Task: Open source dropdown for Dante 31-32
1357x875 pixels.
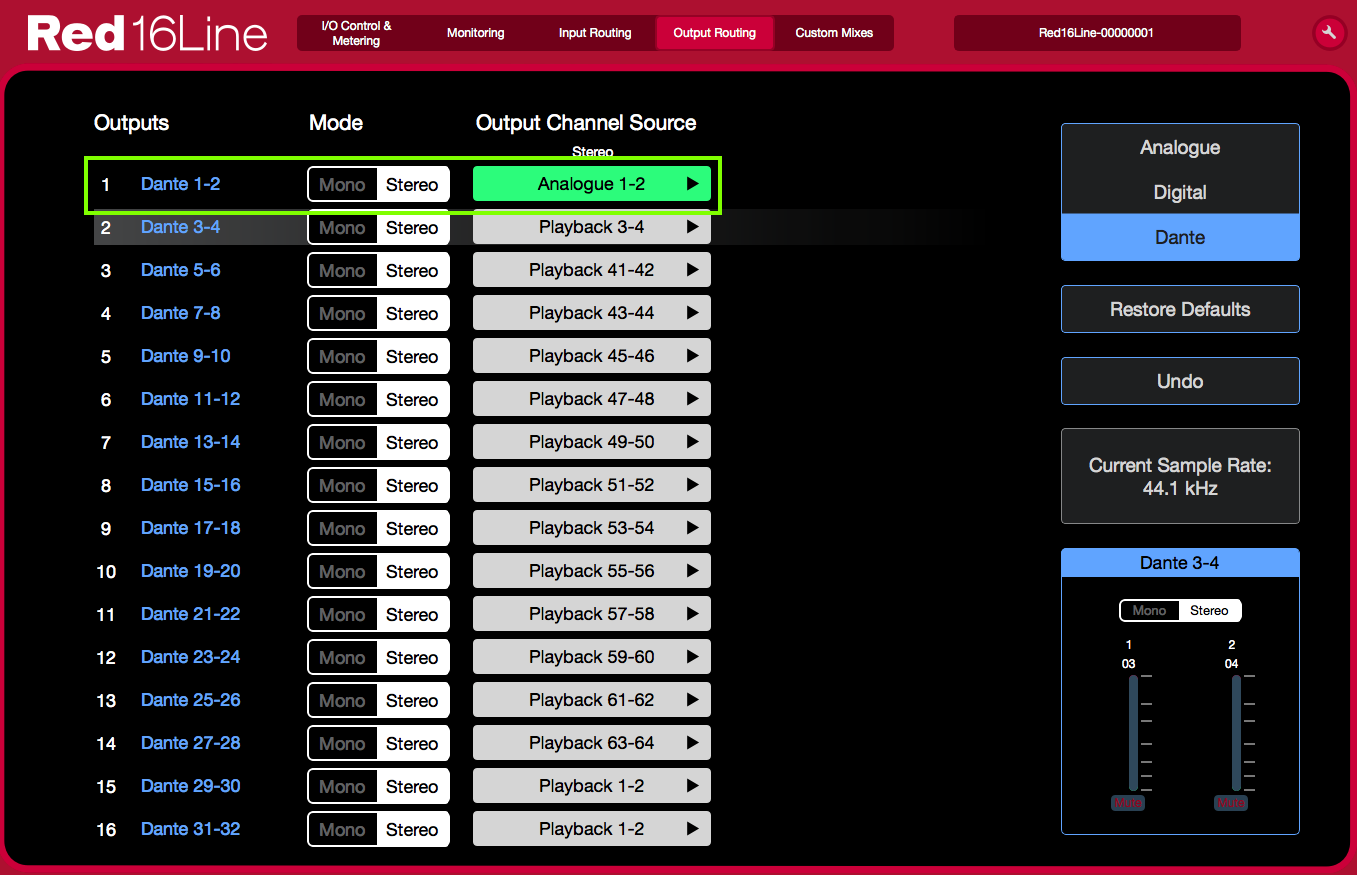Action: tap(592, 829)
